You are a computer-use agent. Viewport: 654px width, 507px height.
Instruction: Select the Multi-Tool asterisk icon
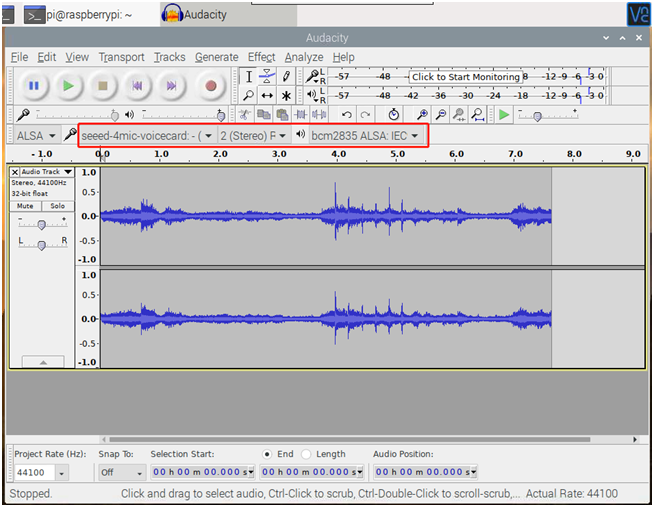pyautogui.click(x=286, y=95)
